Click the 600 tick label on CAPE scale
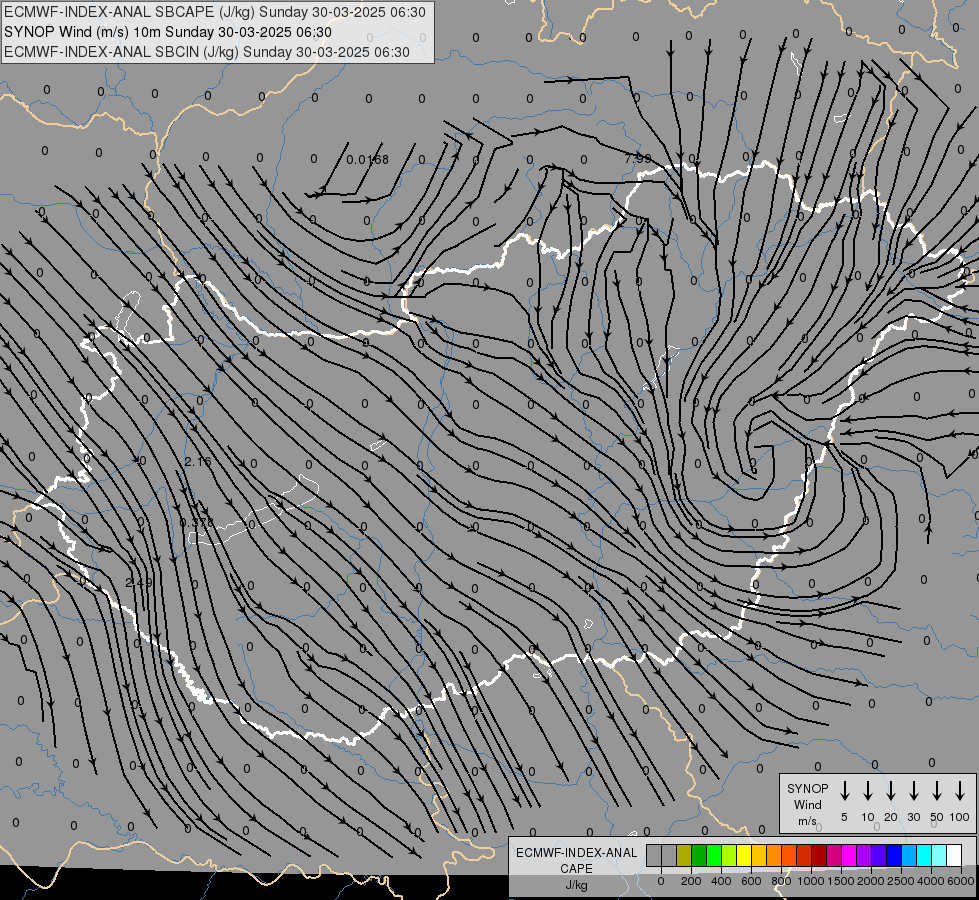 [x=751, y=881]
